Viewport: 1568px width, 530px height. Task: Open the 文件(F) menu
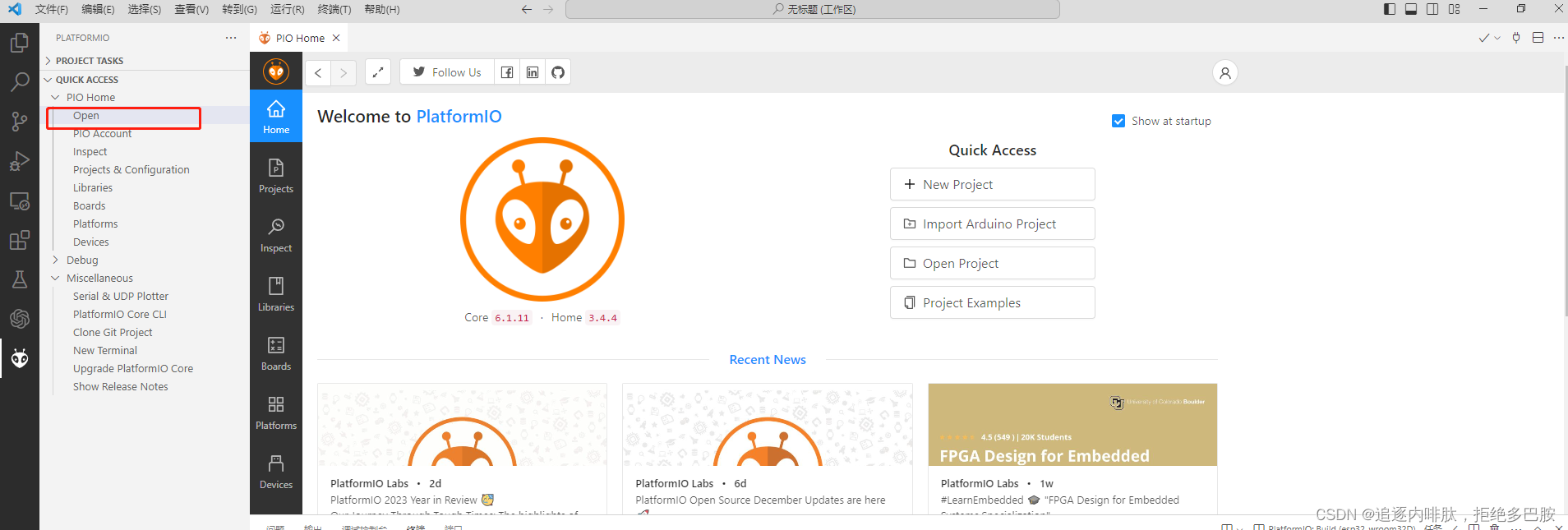pyautogui.click(x=51, y=9)
